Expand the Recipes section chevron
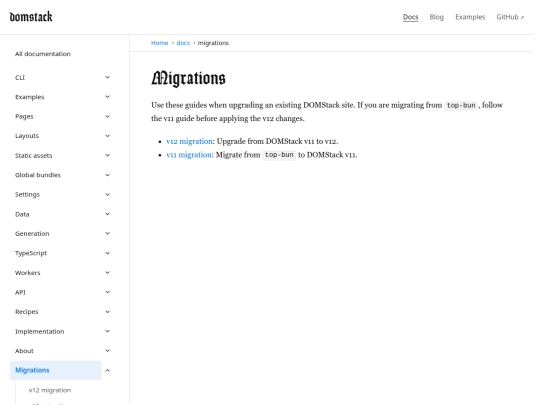This screenshot has height=405, width=540. click(107, 312)
